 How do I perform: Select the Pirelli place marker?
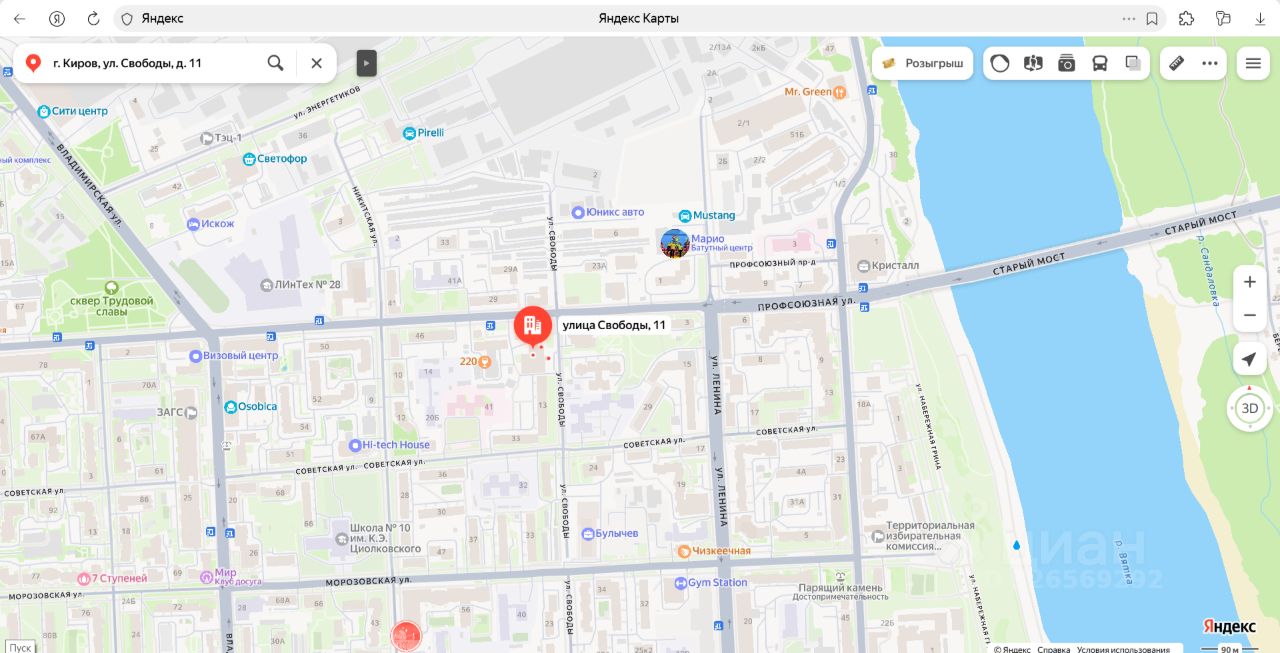pos(409,133)
